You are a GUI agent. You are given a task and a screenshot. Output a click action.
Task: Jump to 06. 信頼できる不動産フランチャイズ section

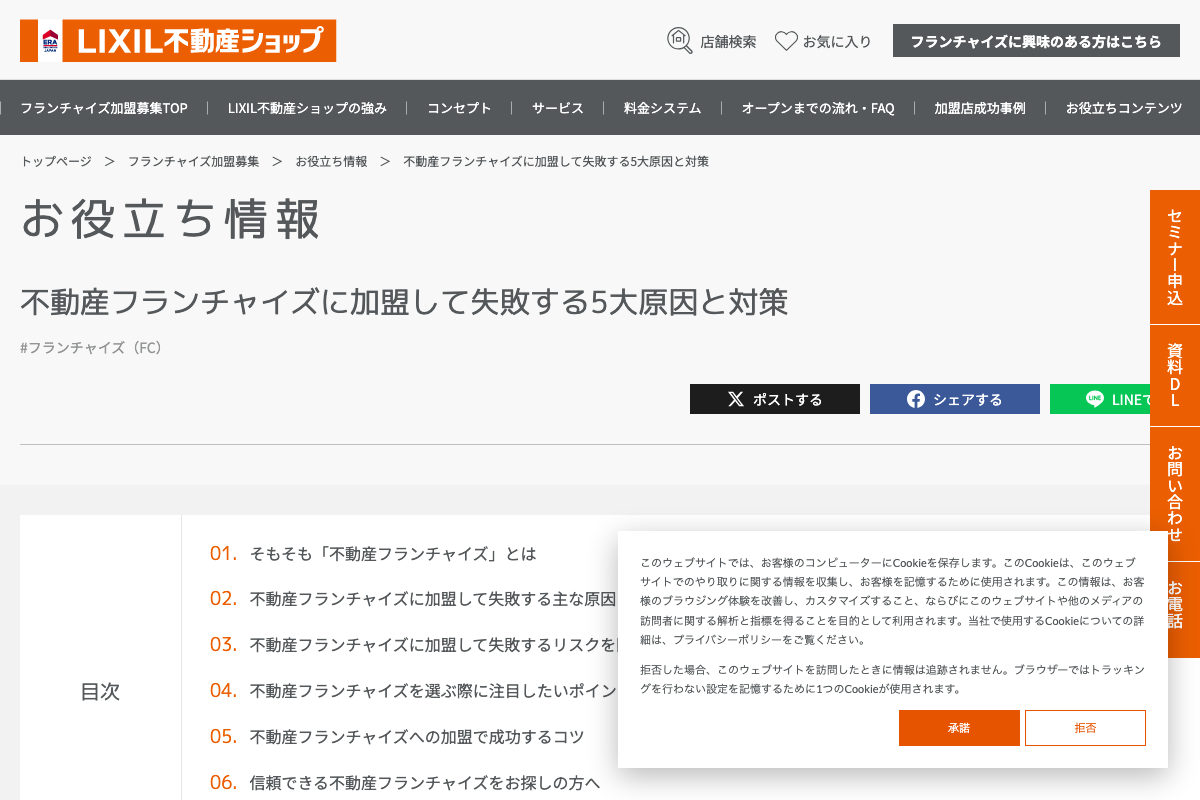405,782
